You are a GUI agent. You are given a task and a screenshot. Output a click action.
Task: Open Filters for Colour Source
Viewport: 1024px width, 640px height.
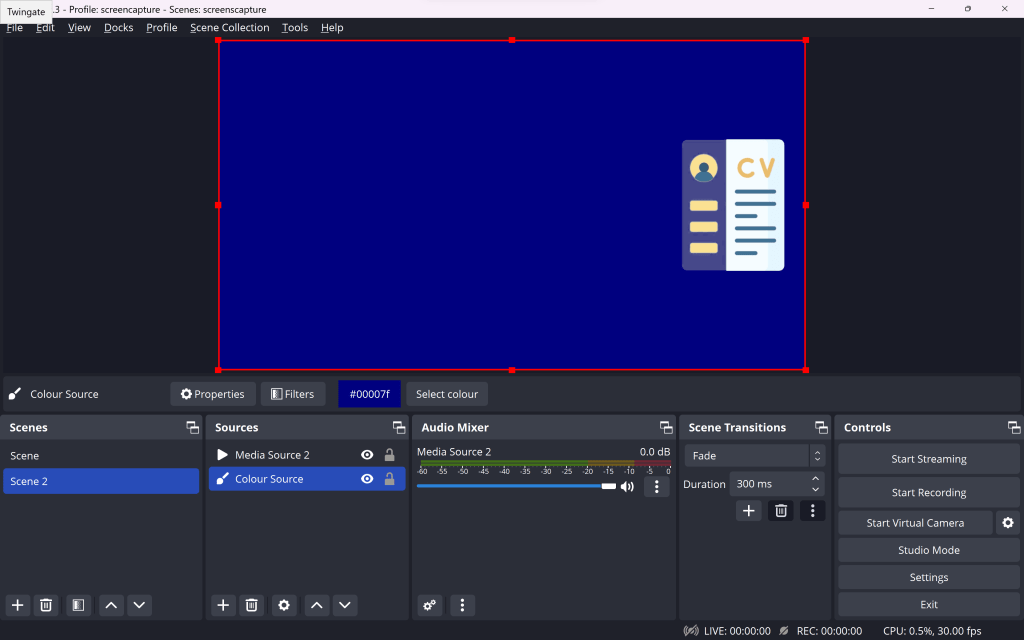click(x=293, y=394)
